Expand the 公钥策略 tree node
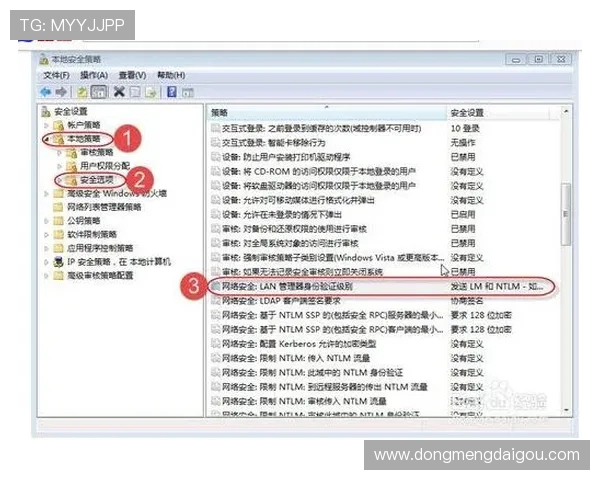Screen dimensions: 600x480 [x=46, y=221]
